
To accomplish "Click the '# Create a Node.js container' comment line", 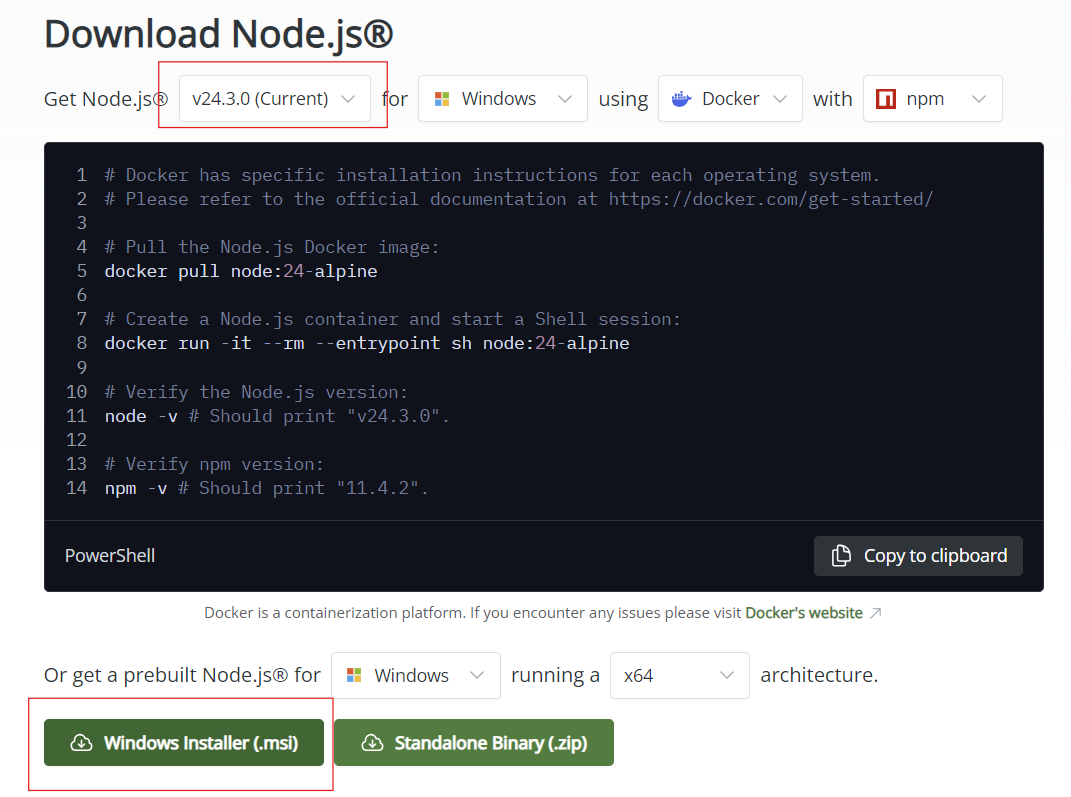I will tap(393, 319).
